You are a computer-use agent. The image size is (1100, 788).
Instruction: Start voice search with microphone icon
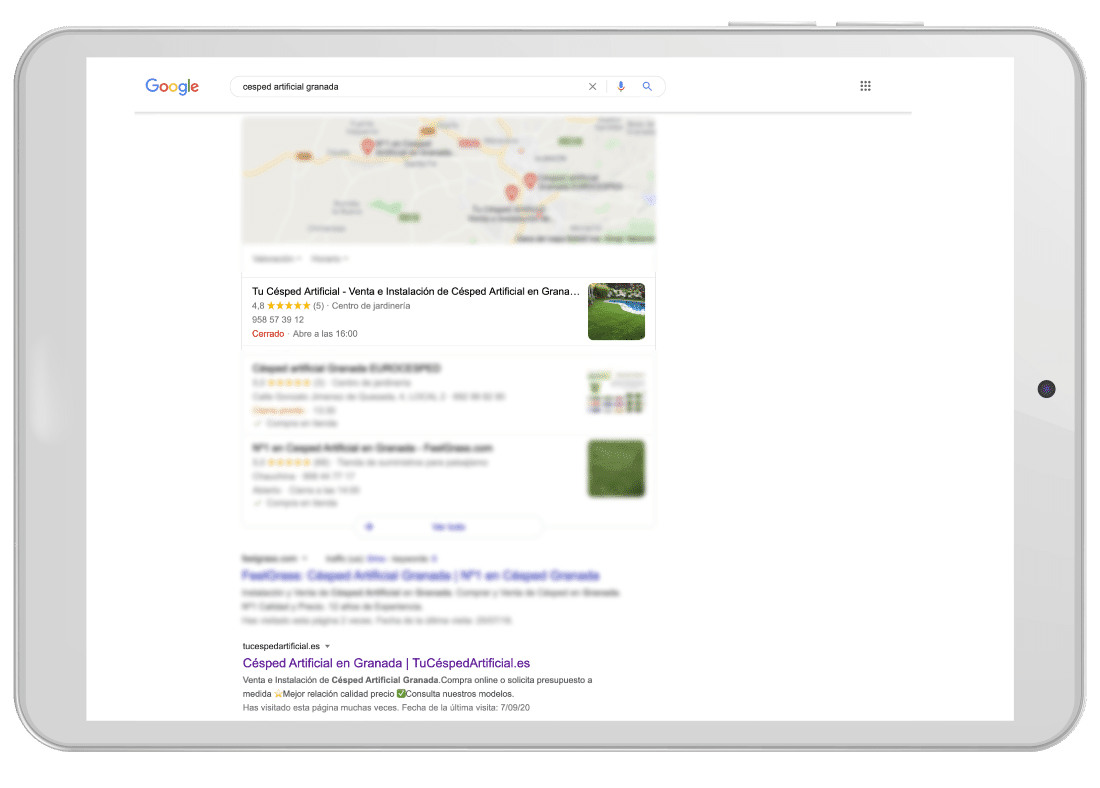click(x=621, y=86)
